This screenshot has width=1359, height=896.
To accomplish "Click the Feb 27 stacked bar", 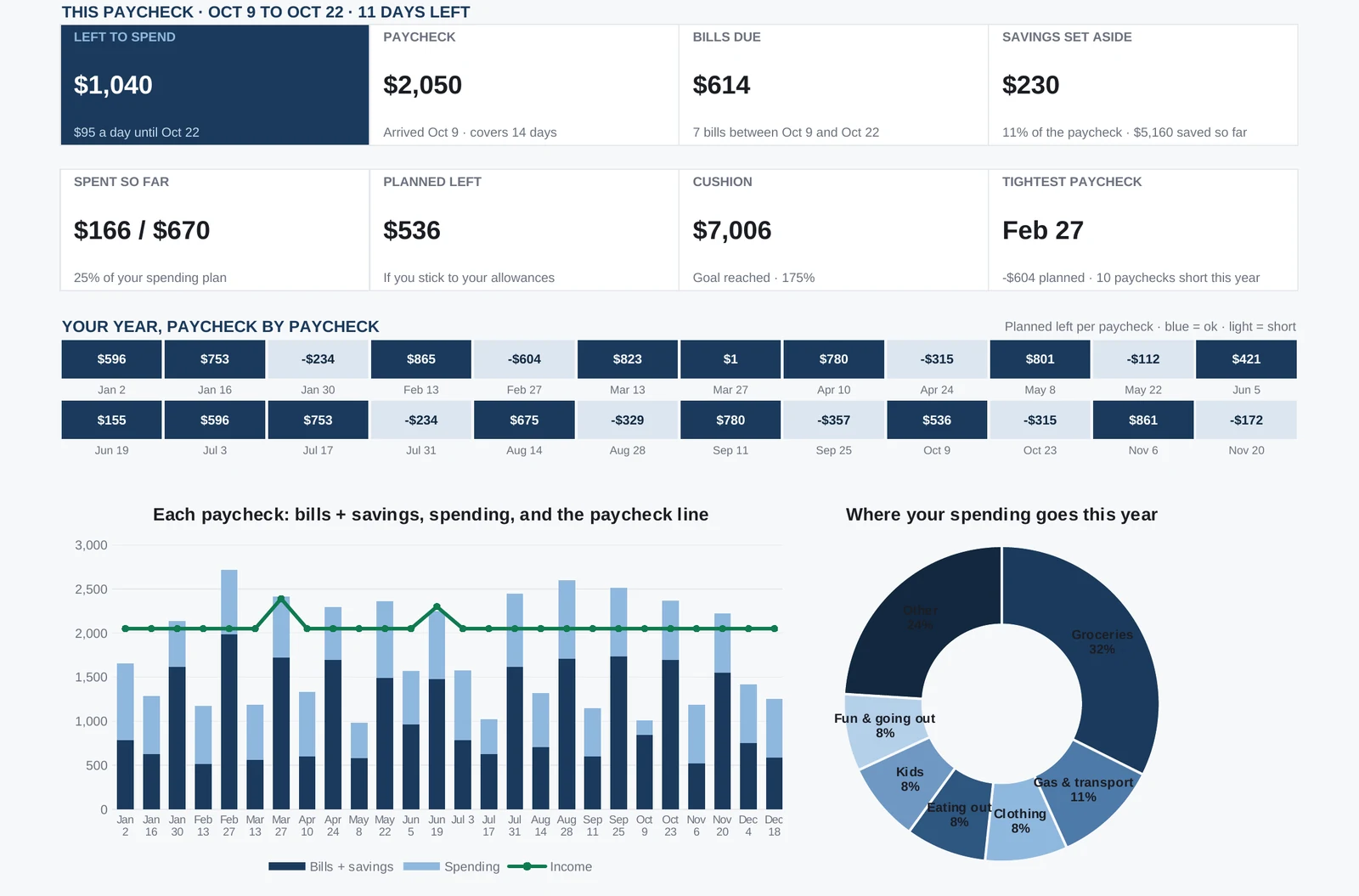I will pyautogui.click(x=229, y=690).
